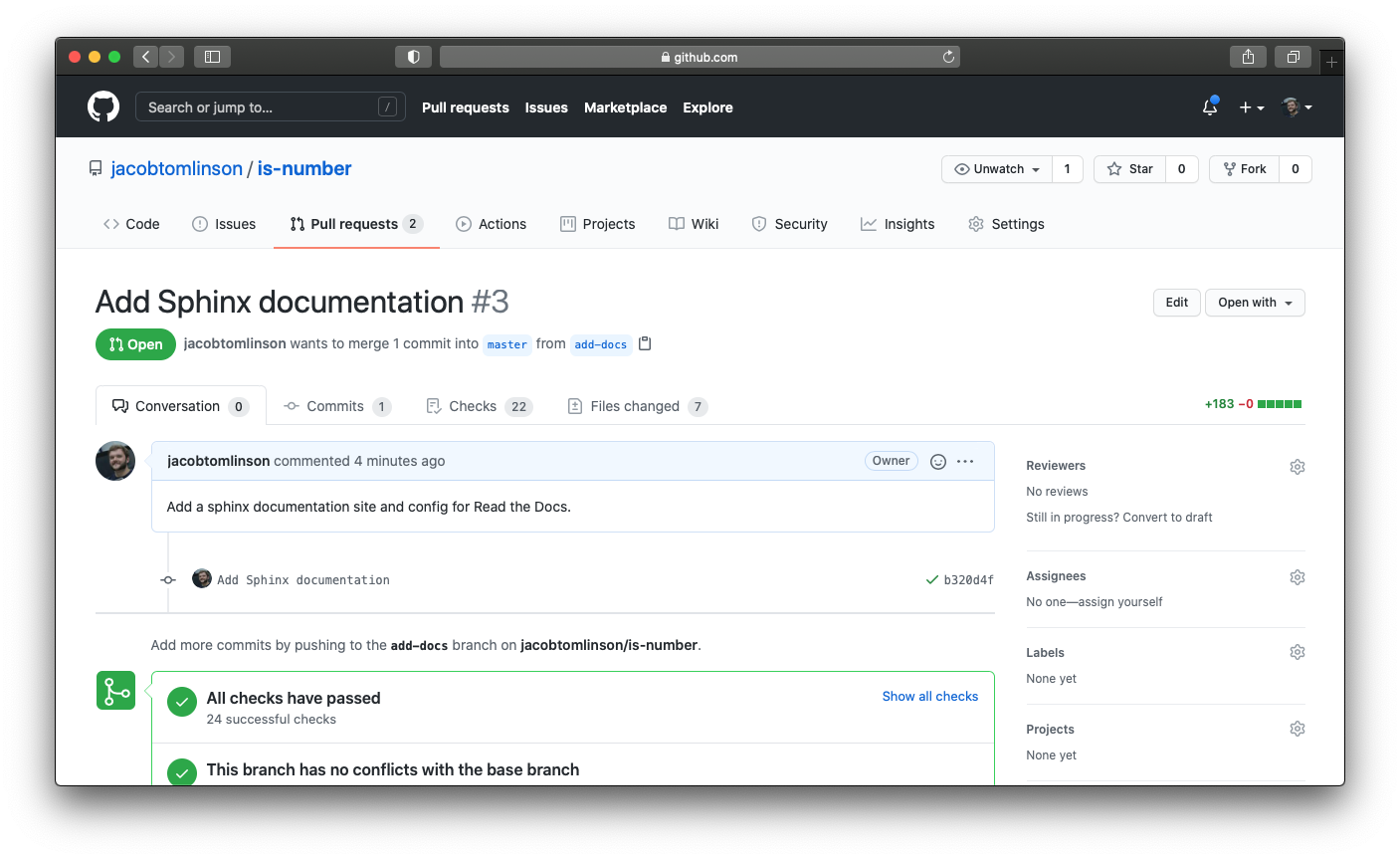
Task: Open the emoji reaction smiley on the comment
Action: pos(937,461)
